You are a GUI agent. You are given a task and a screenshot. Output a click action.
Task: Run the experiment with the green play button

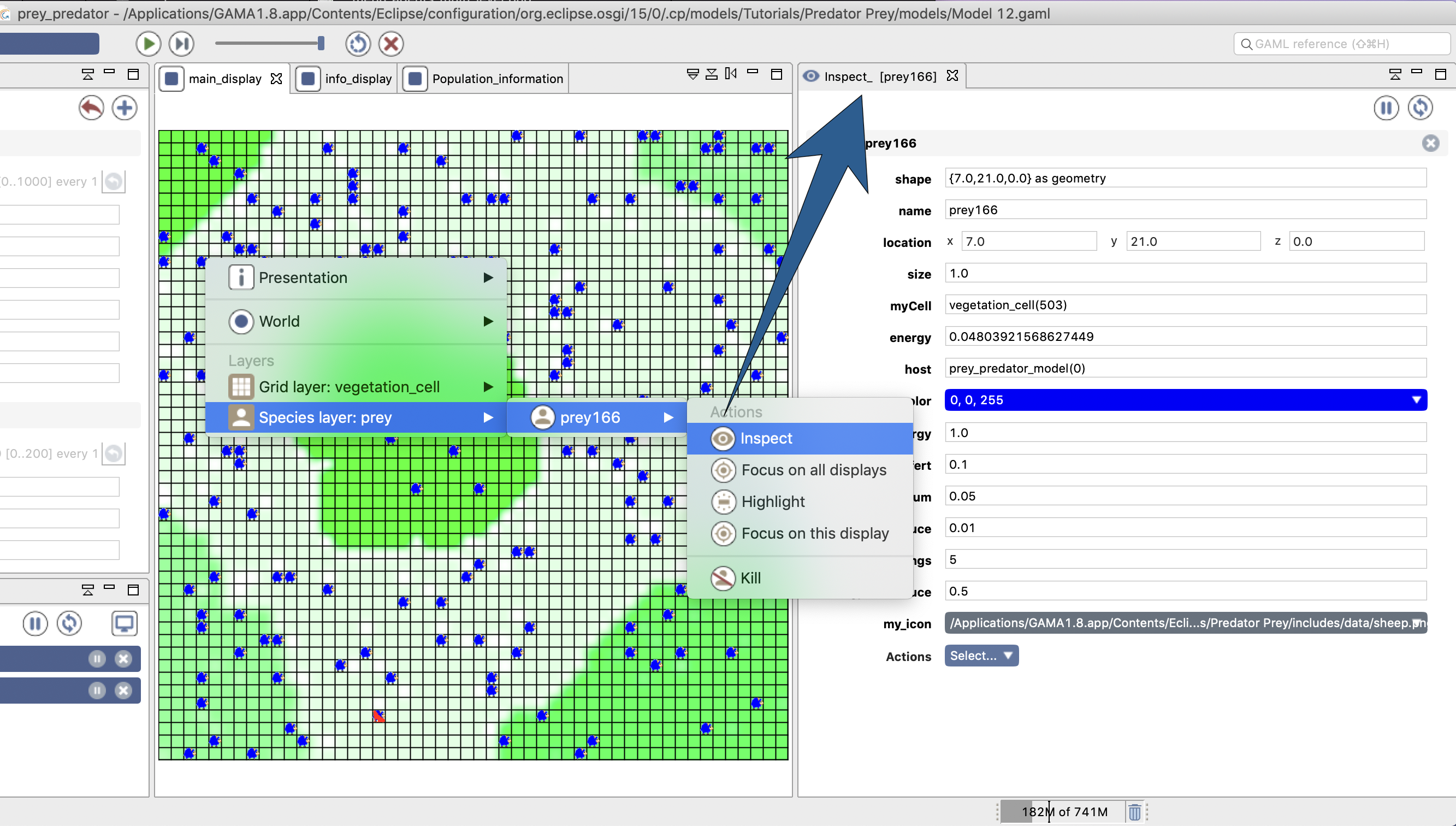click(149, 44)
